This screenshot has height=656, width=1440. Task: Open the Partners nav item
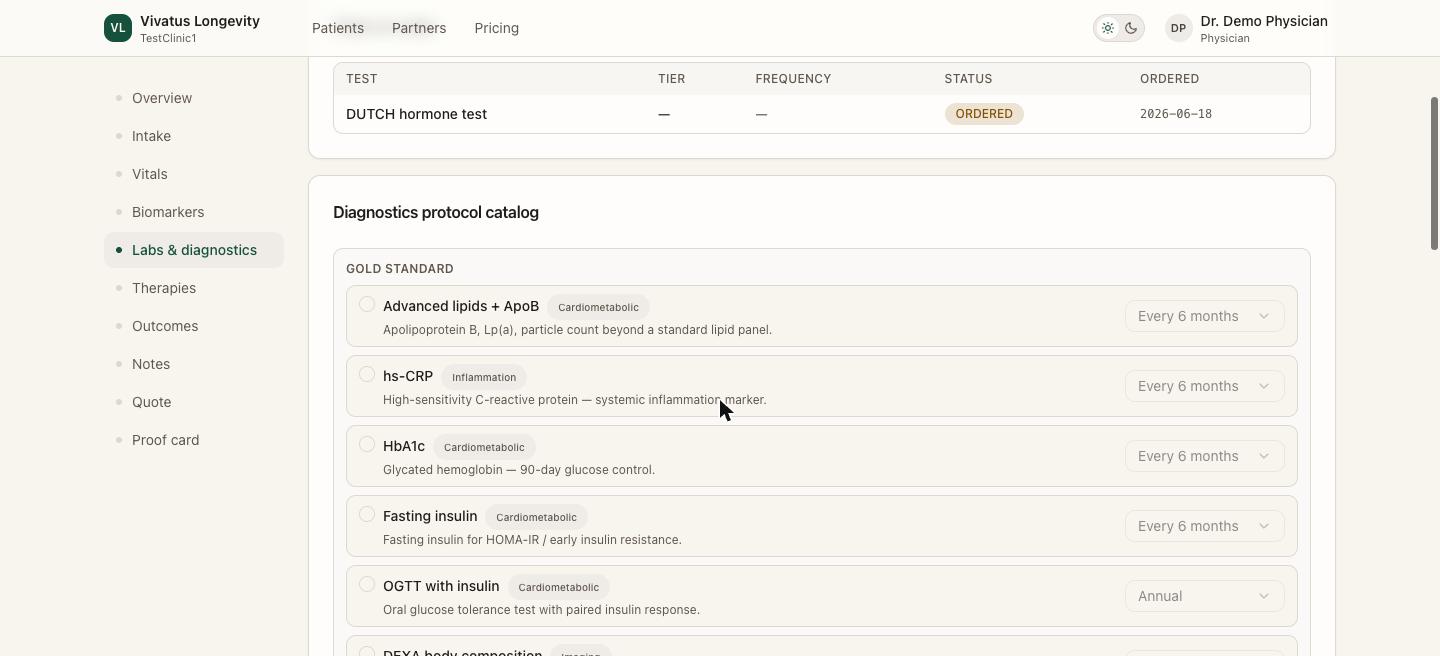click(419, 28)
